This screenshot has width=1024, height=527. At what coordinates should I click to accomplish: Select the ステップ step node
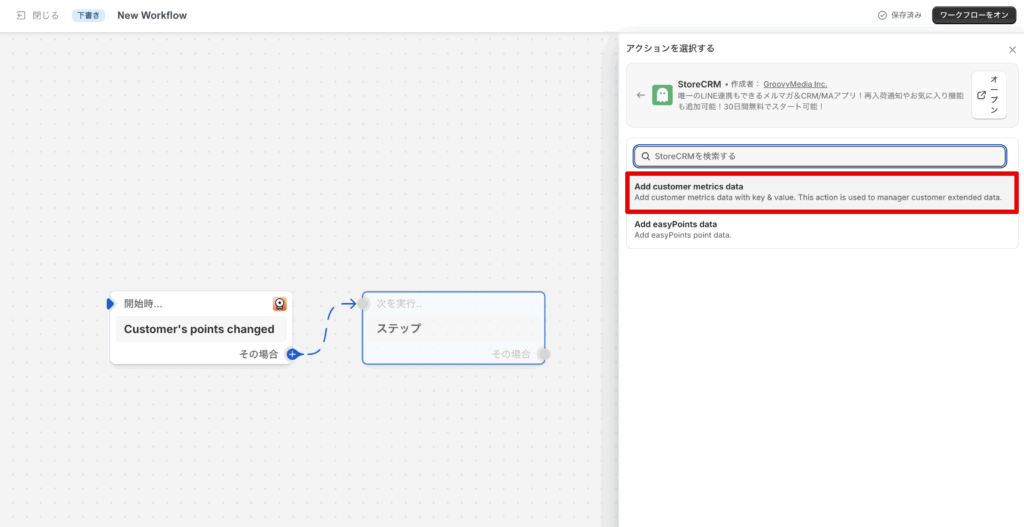pyautogui.click(x=453, y=328)
